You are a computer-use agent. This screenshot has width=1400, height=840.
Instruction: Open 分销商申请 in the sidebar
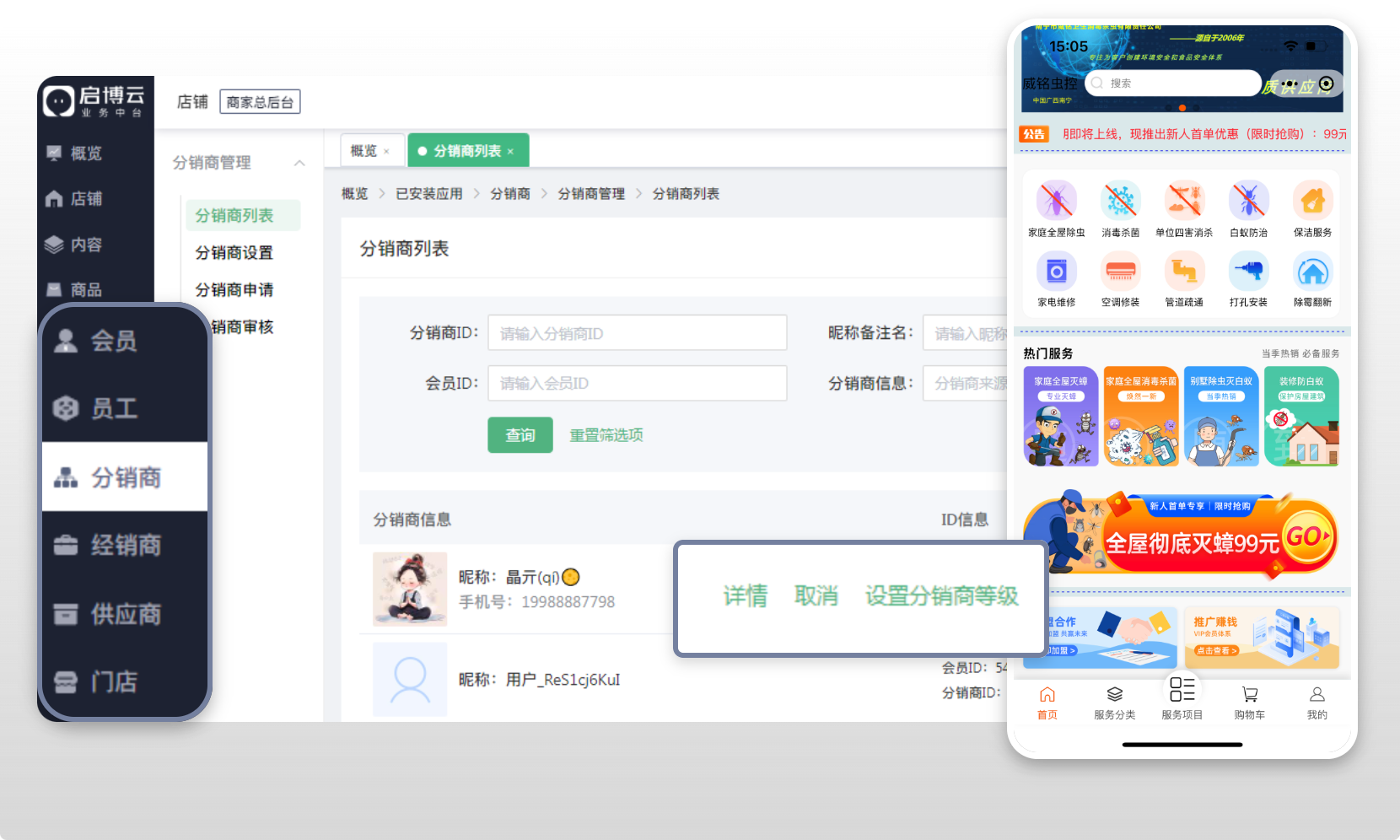(x=234, y=290)
